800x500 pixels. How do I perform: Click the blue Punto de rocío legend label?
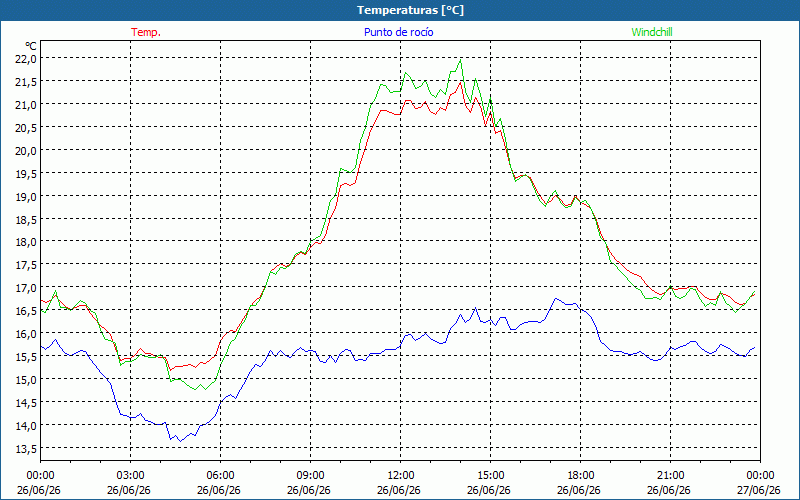(398, 32)
